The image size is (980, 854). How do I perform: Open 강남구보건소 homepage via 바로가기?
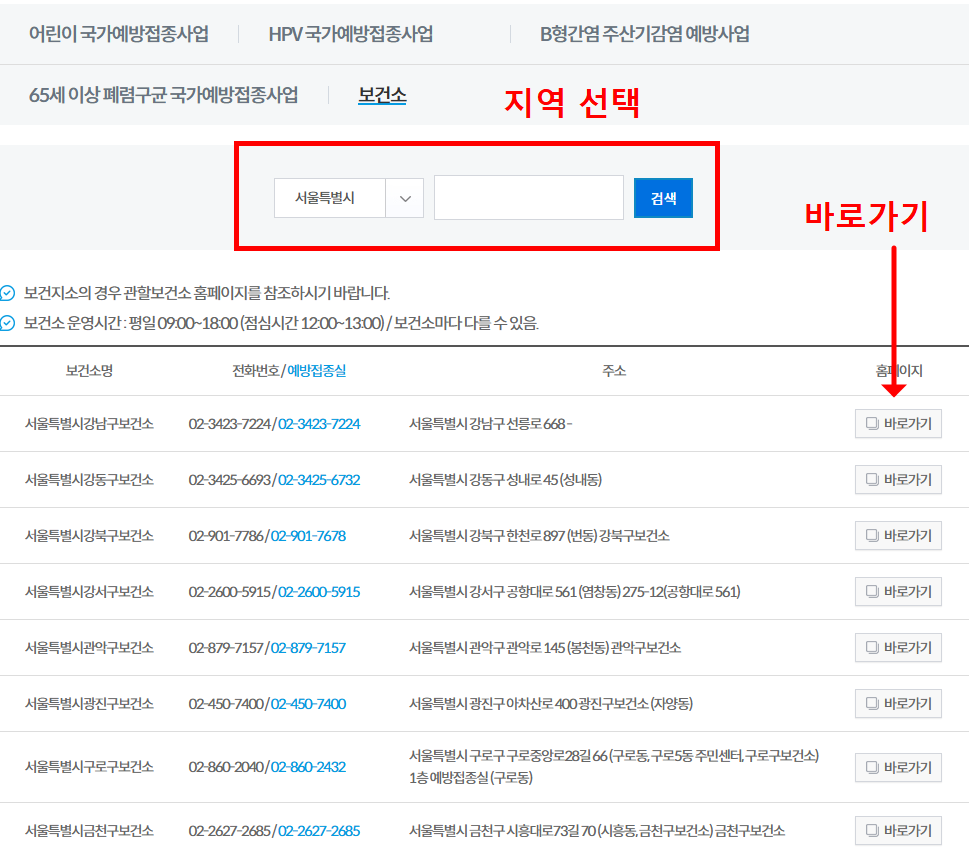[x=898, y=424]
